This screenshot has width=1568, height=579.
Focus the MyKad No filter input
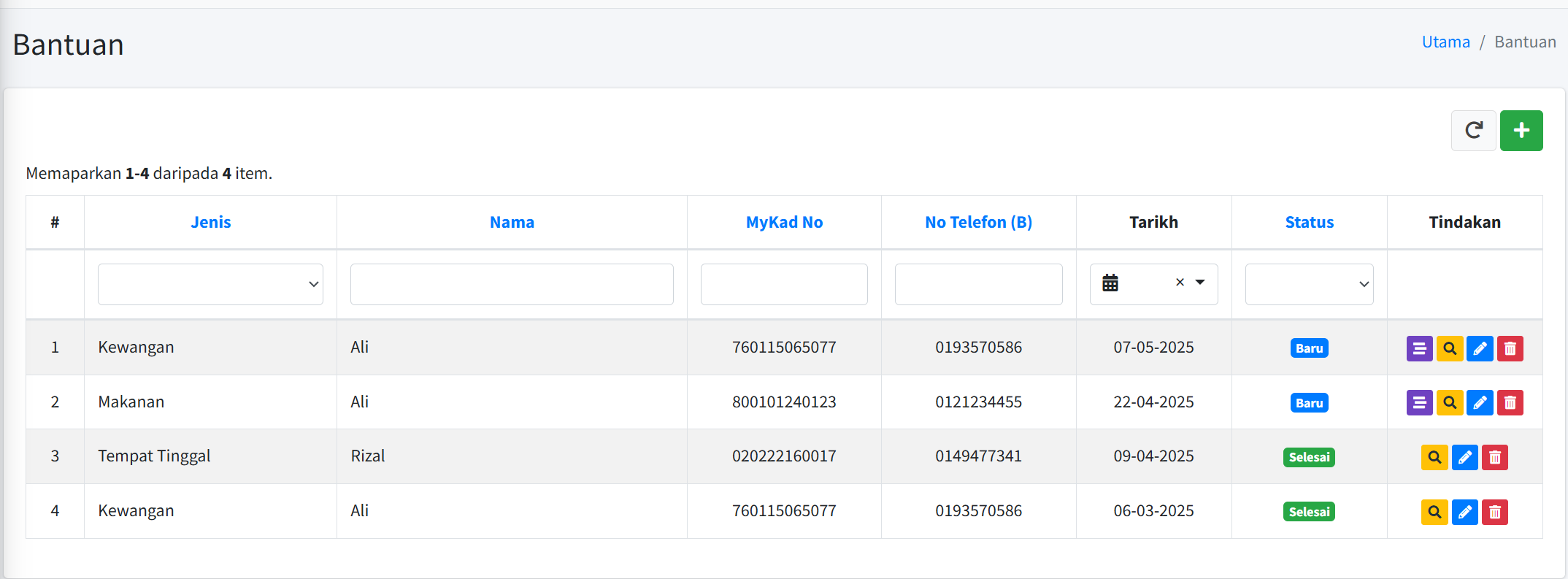[x=784, y=284]
